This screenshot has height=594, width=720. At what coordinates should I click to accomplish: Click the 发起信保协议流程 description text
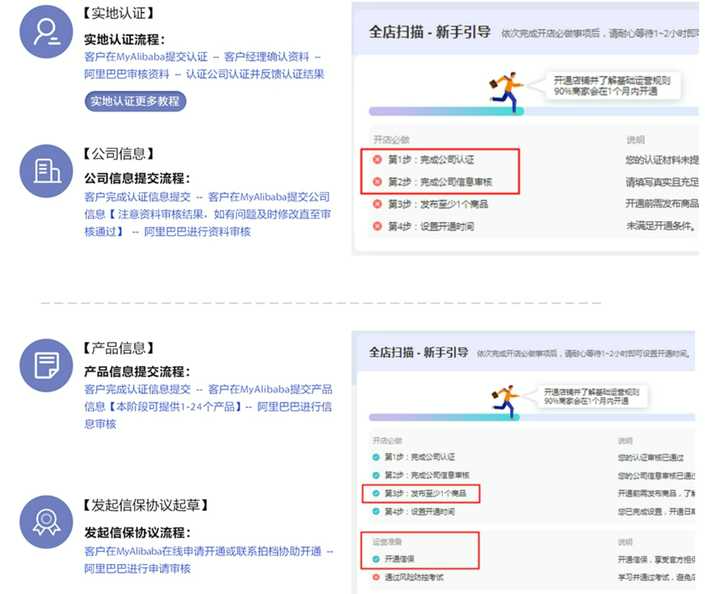pos(208,559)
